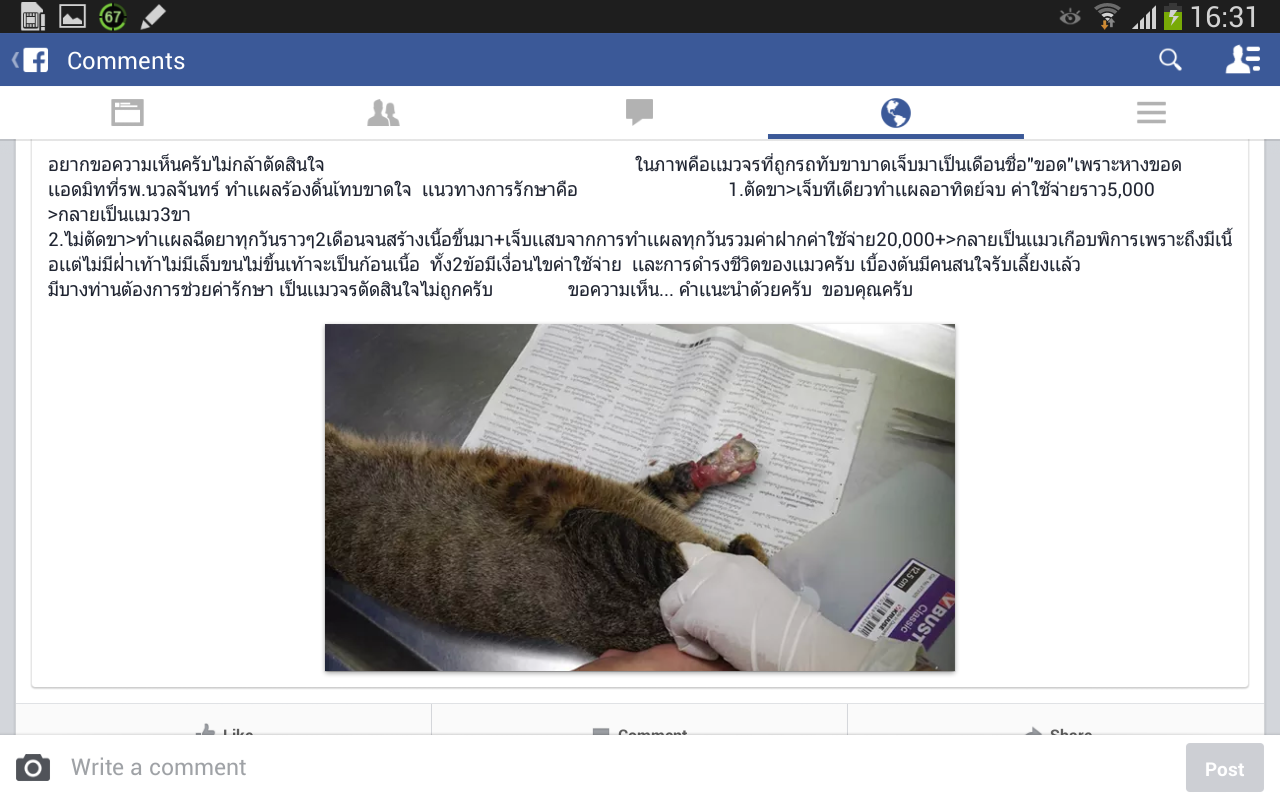Tap the Comments header title

coord(126,61)
